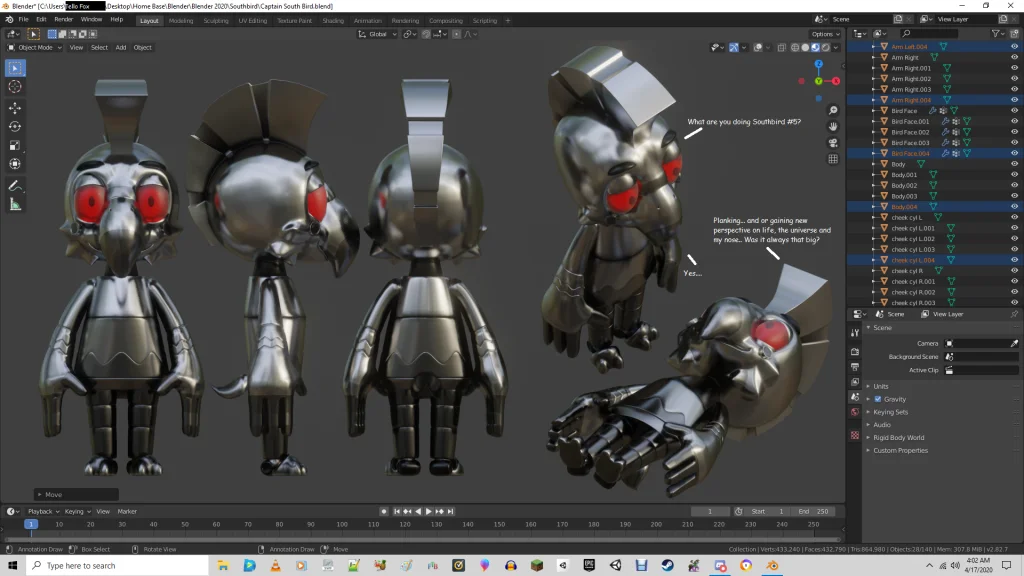The image size is (1024, 576).
Task: Open the File menu
Action: (24, 20)
